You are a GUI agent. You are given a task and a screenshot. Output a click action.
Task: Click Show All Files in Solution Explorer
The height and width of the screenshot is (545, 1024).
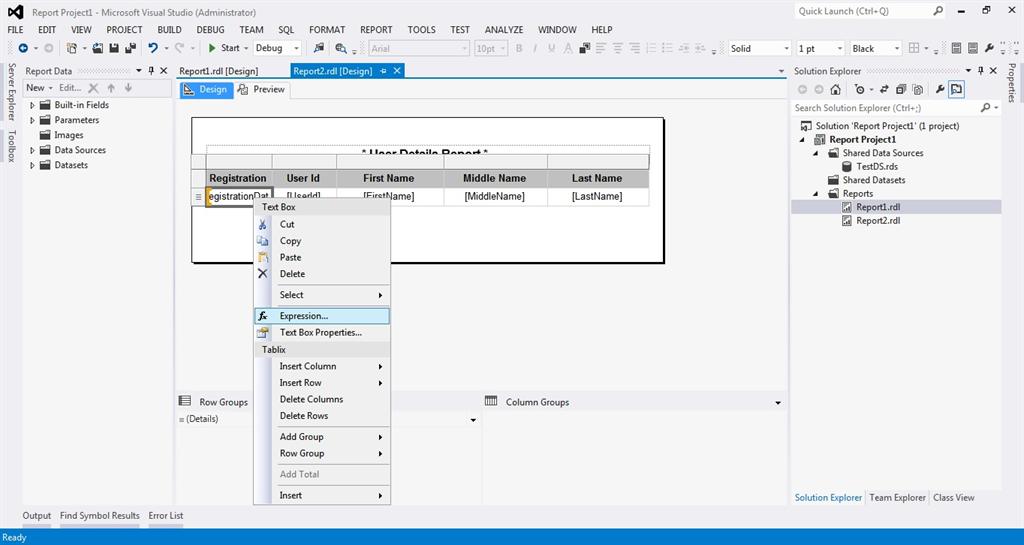pos(918,89)
